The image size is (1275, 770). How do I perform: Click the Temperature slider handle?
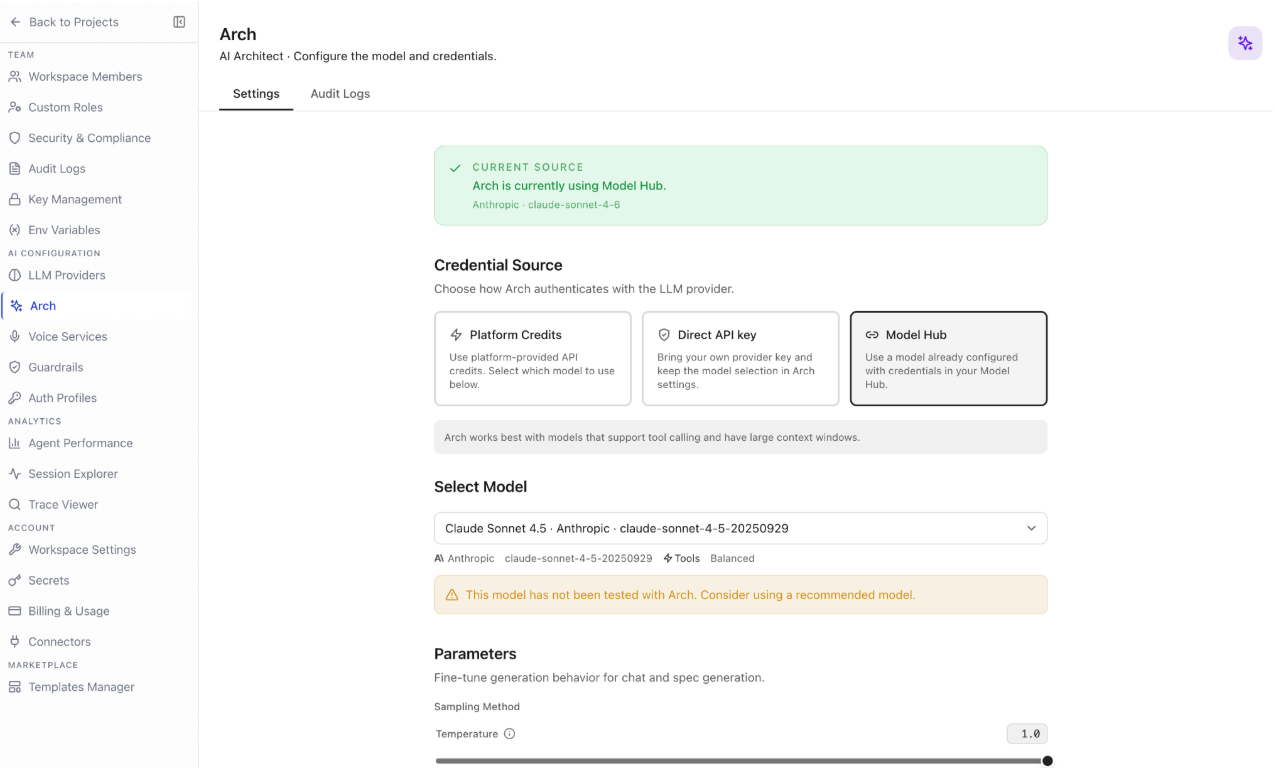[x=1047, y=761]
